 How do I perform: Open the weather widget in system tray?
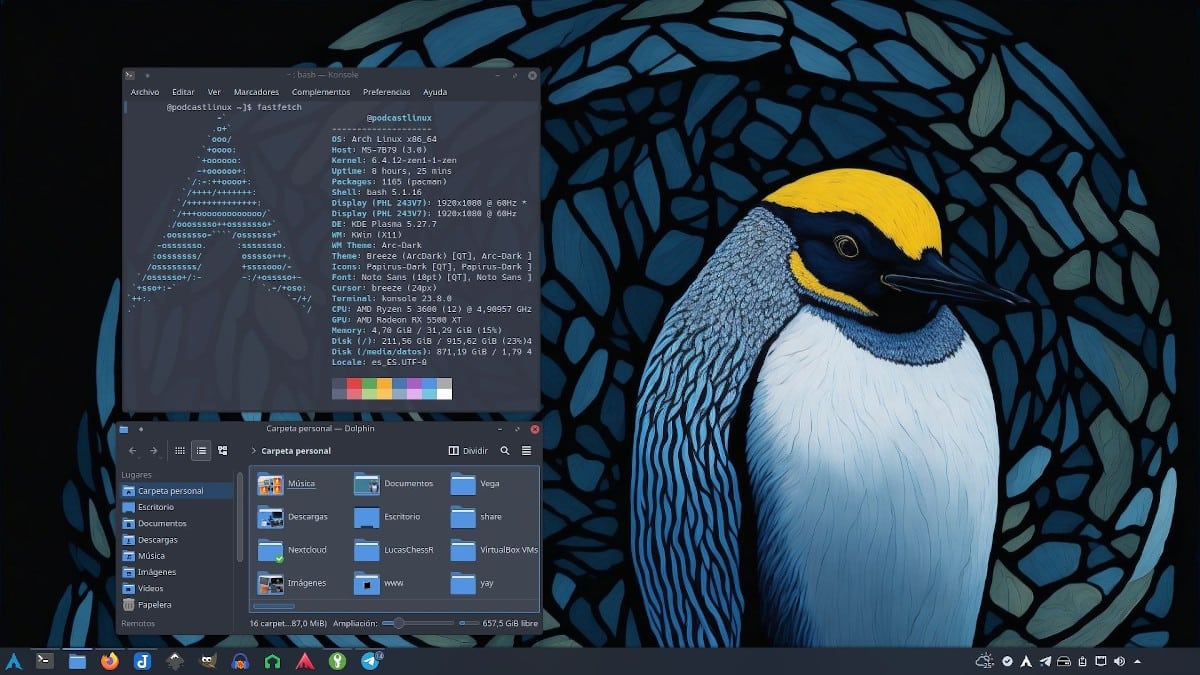985,661
